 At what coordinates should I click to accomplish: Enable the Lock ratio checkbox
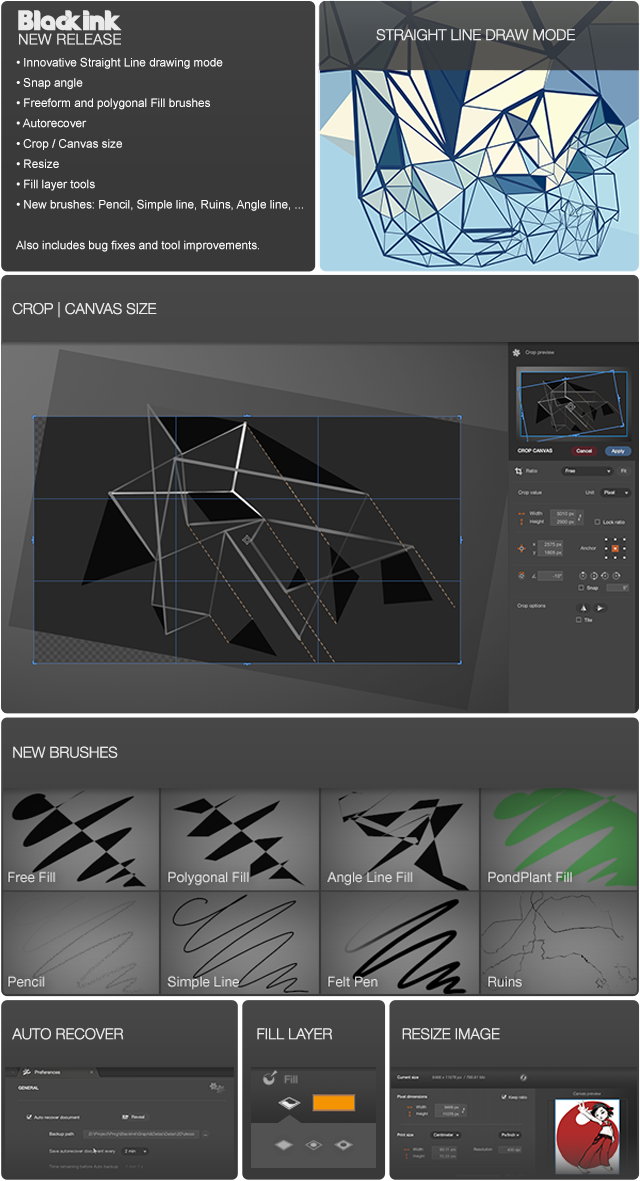point(597,522)
